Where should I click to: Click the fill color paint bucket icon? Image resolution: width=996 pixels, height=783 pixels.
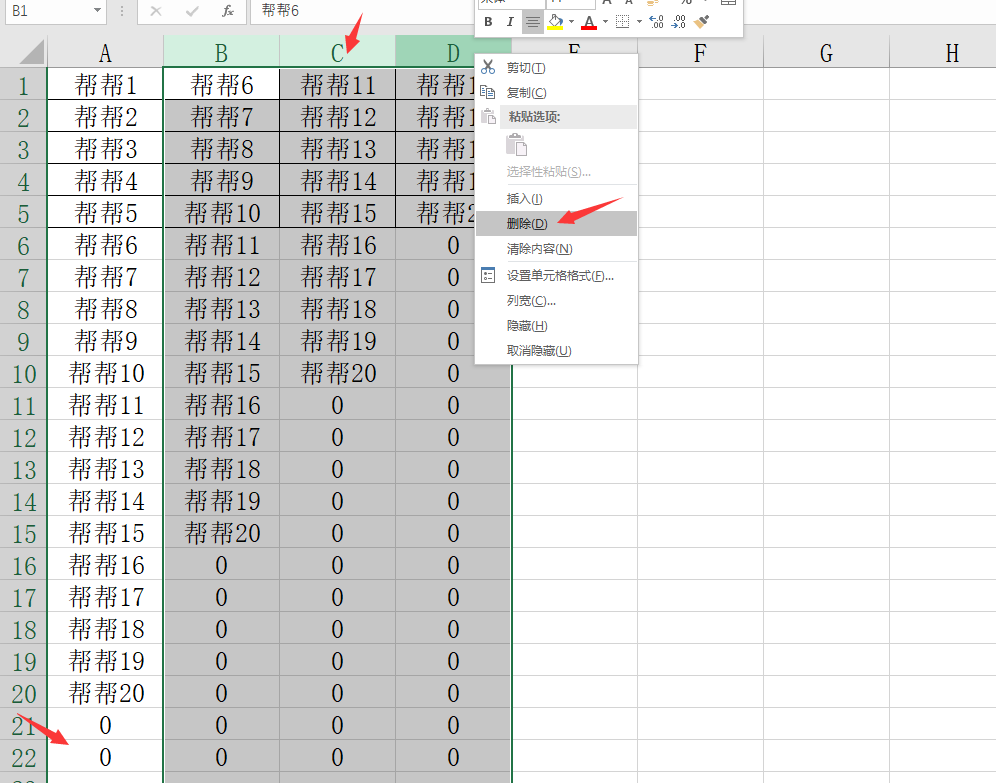pos(555,22)
